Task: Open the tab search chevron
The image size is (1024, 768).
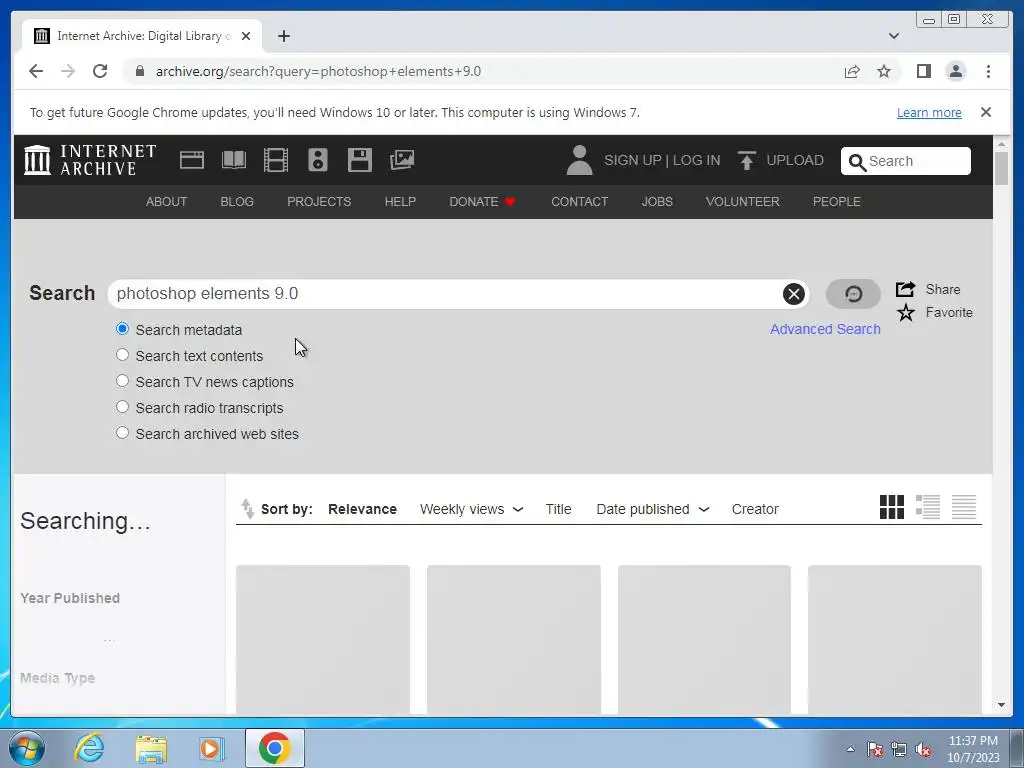Action: point(894,36)
